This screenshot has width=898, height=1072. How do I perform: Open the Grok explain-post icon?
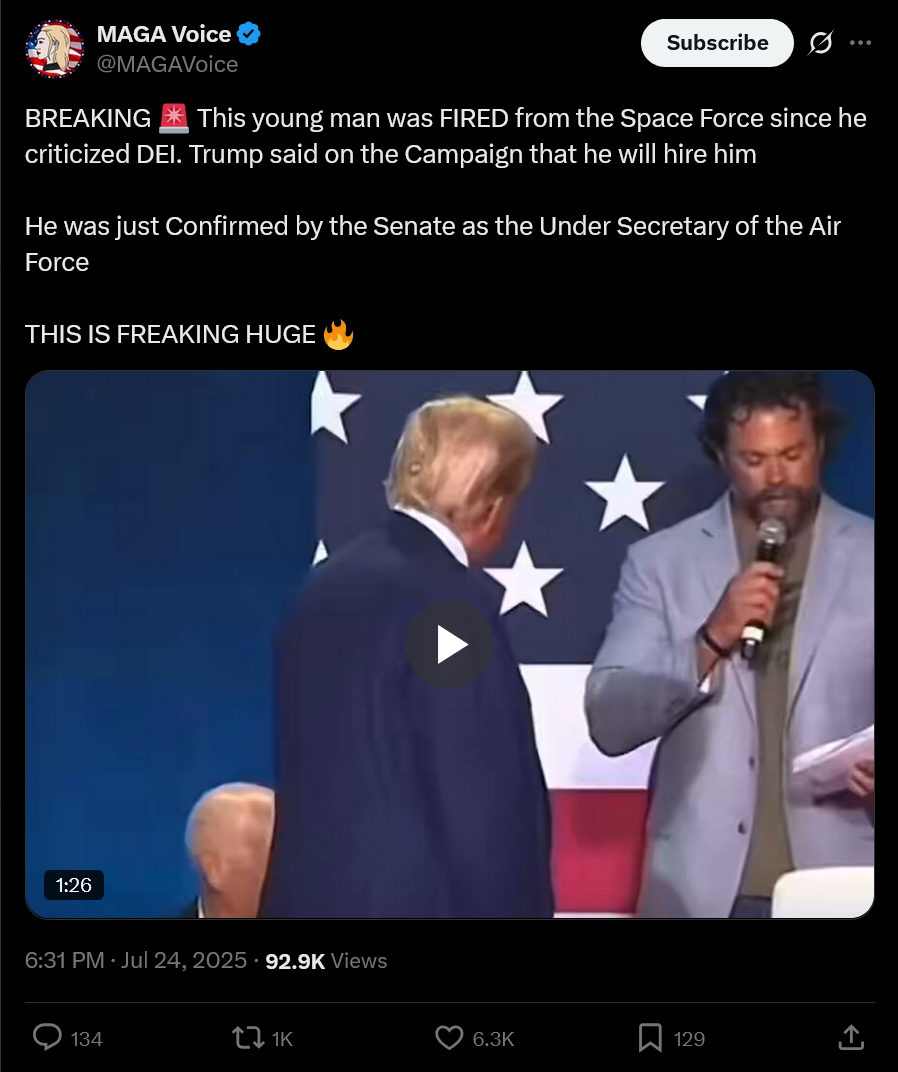pos(820,43)
